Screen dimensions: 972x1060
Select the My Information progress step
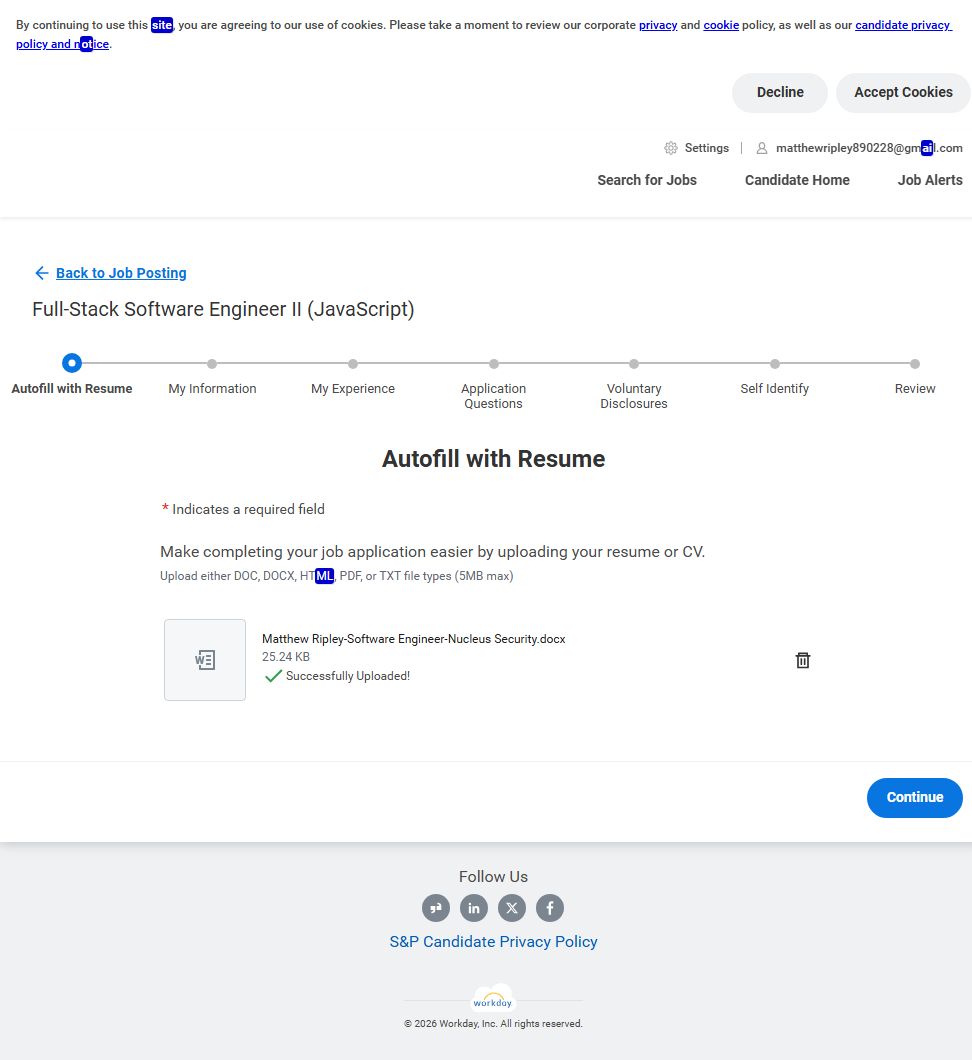tap(212, 364)
